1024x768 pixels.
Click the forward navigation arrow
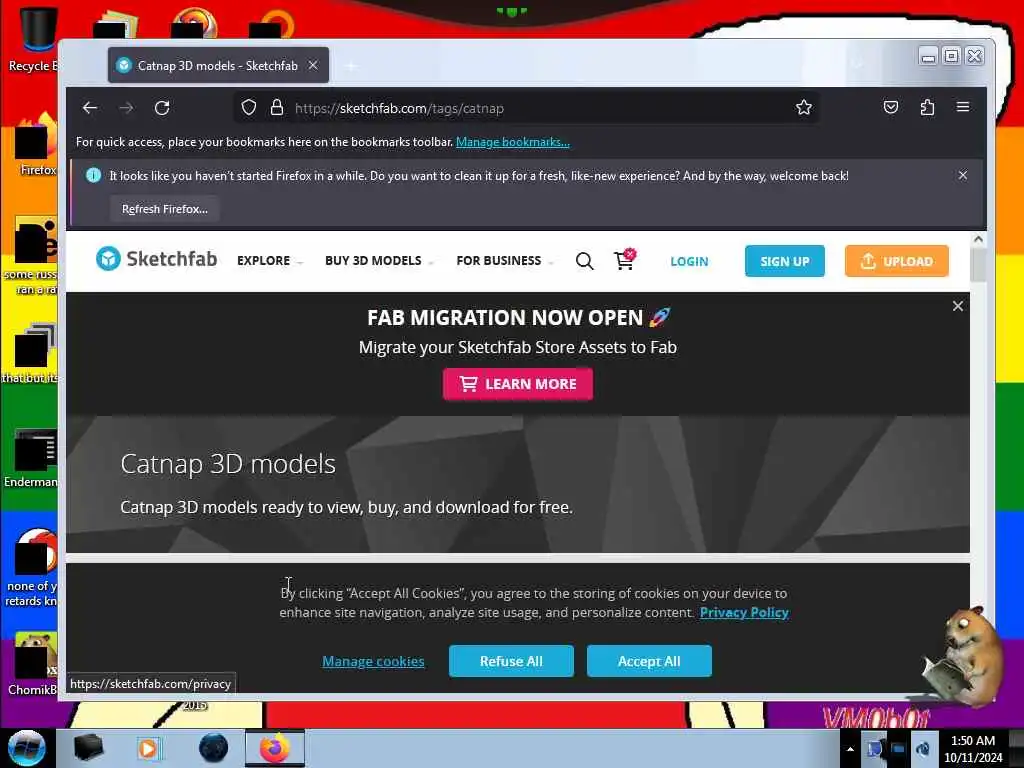[126, 108]
